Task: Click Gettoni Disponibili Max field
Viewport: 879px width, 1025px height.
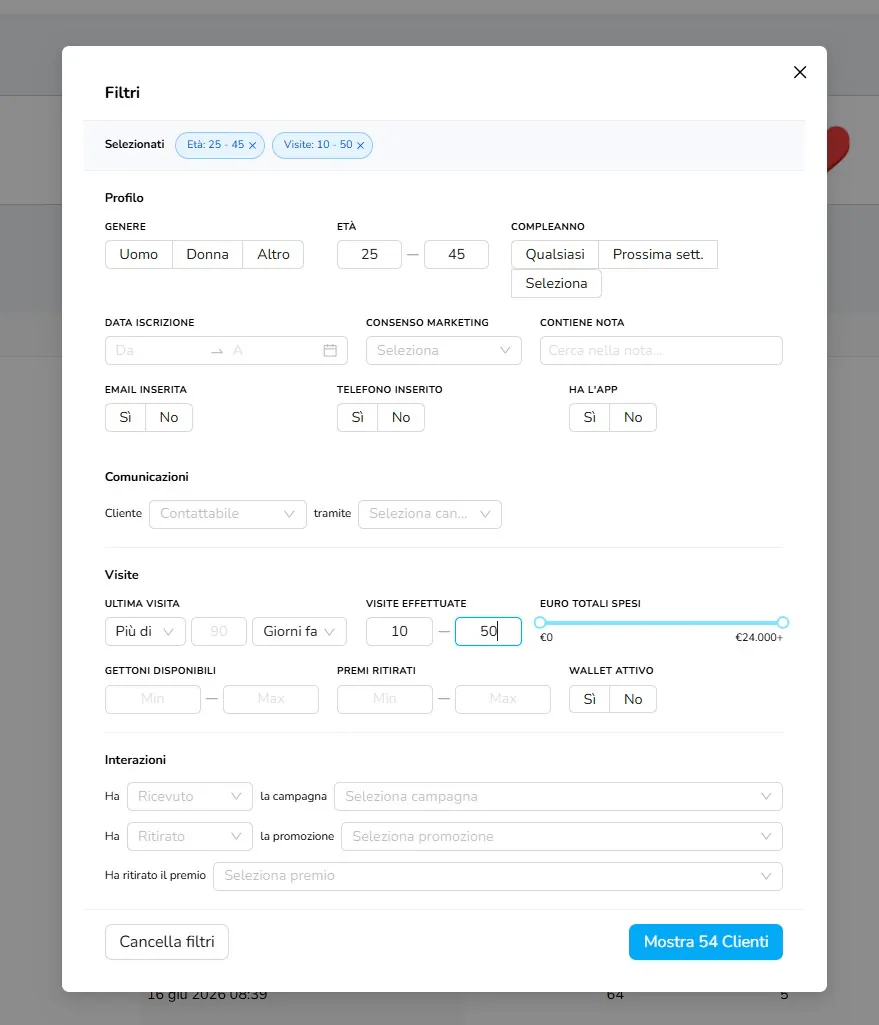Action: click(x=271, y=699)
